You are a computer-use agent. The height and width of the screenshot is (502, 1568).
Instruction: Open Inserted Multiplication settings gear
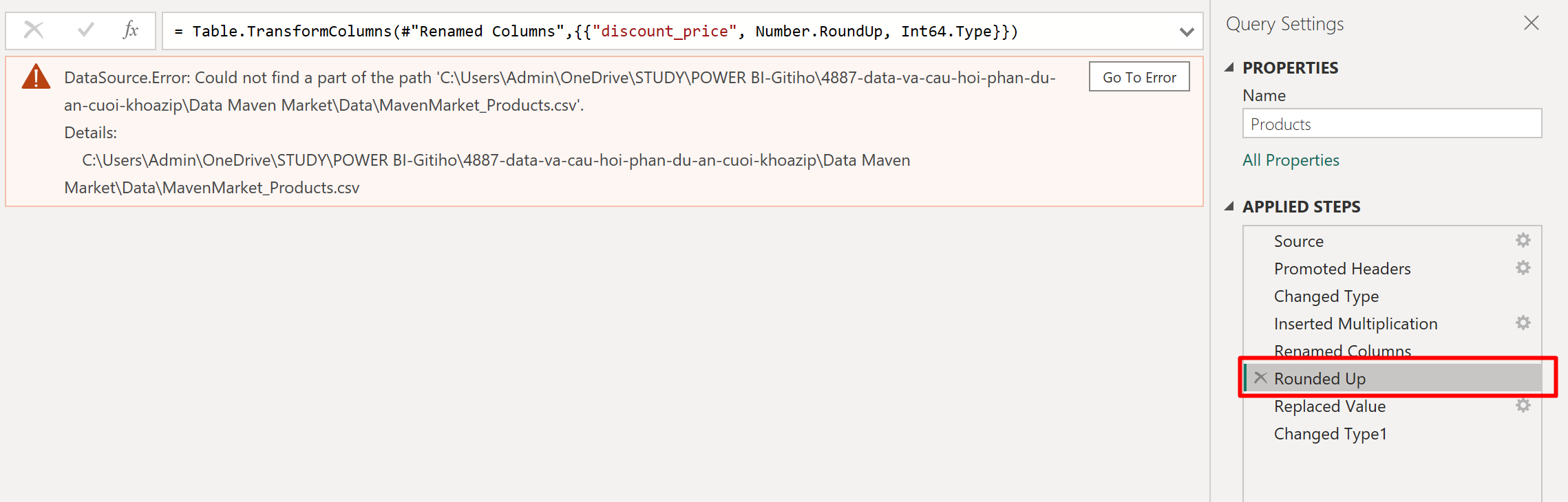tap(1523, 323)
